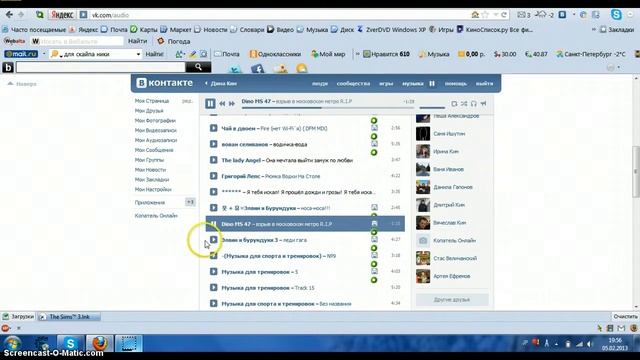640x360 pixels.
Task: Open the address bar history dropdown arrow
Action: coord(495,15)
